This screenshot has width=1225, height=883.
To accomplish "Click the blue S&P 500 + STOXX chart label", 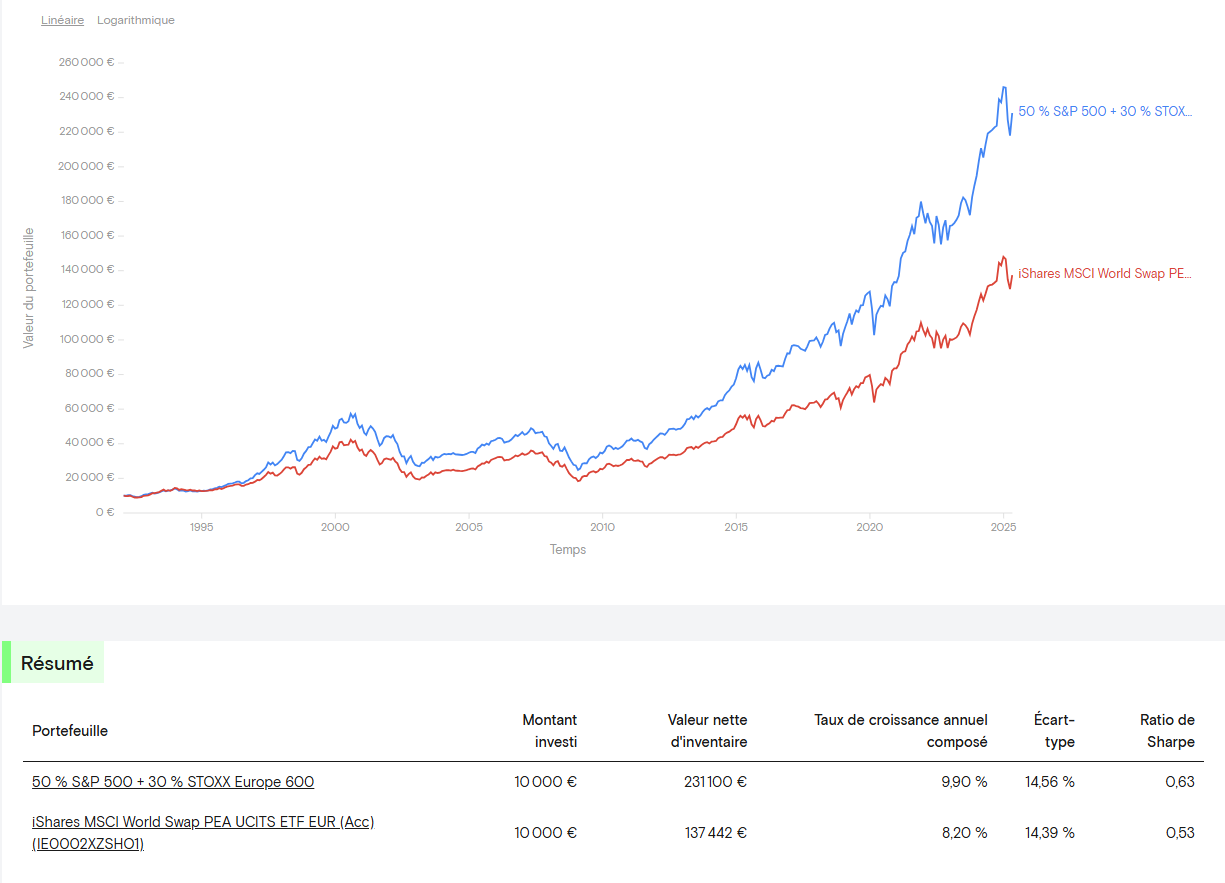I will [1105, 112].
